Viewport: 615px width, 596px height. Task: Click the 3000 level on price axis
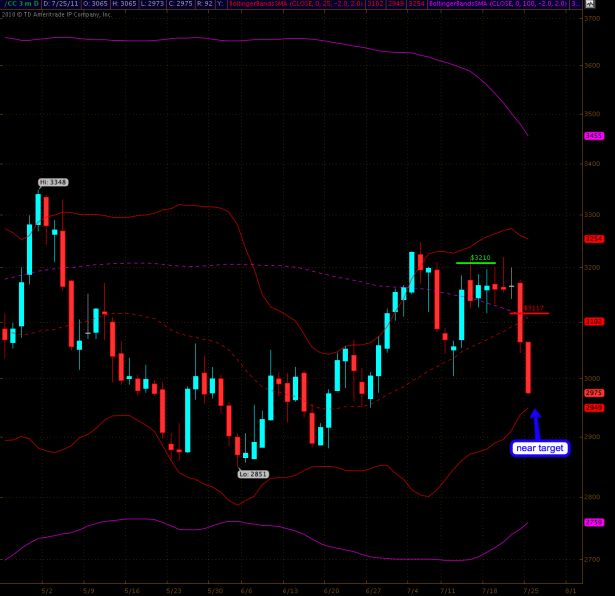pyautogui.click(x=594, y=378)
